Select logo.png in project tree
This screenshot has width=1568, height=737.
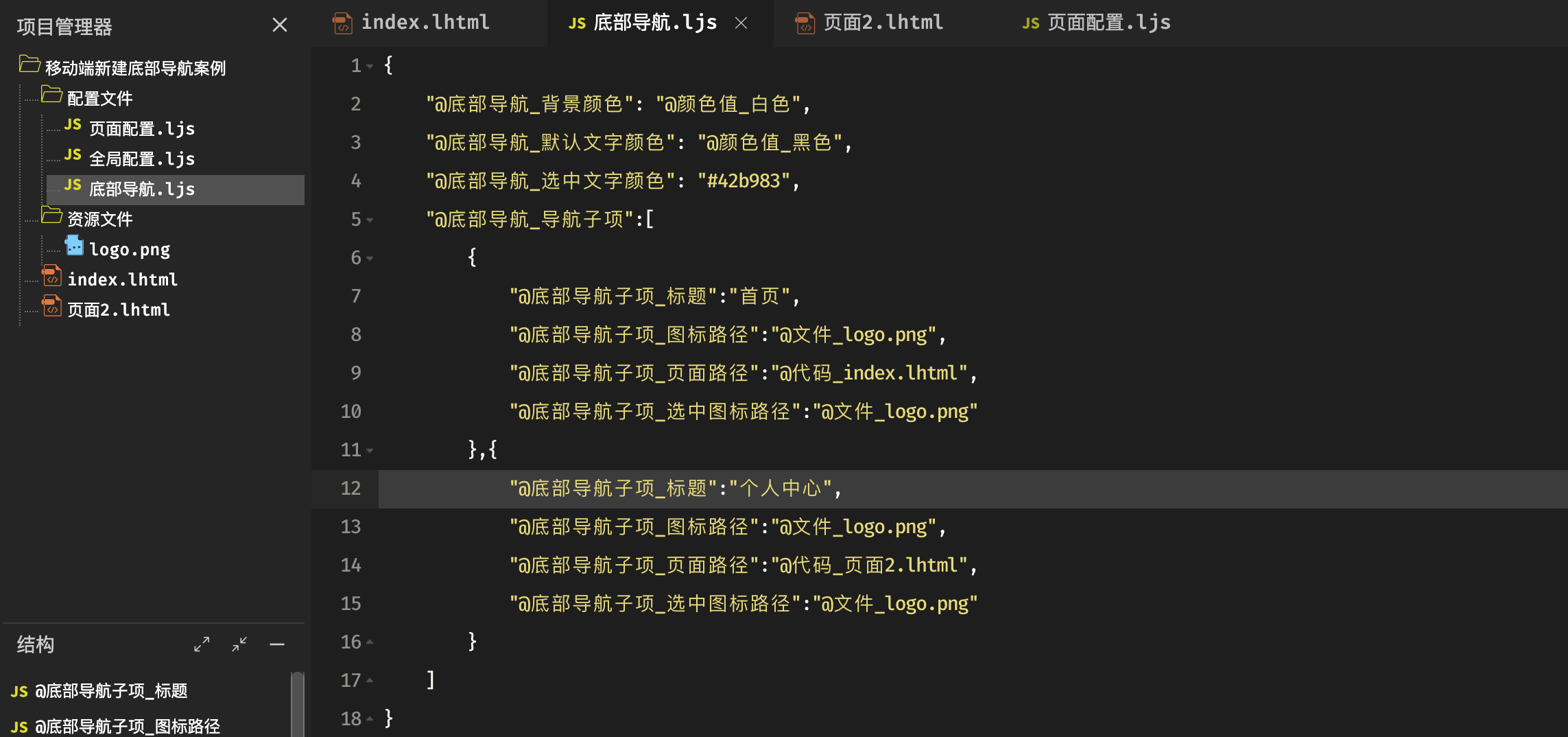[130, 250]
